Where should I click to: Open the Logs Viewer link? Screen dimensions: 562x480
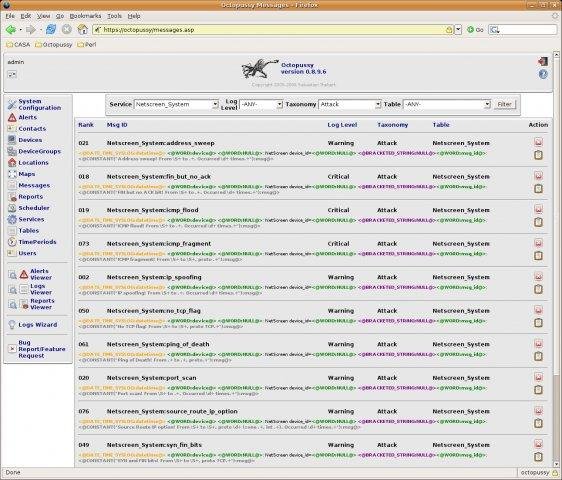[x=41, y=289]
